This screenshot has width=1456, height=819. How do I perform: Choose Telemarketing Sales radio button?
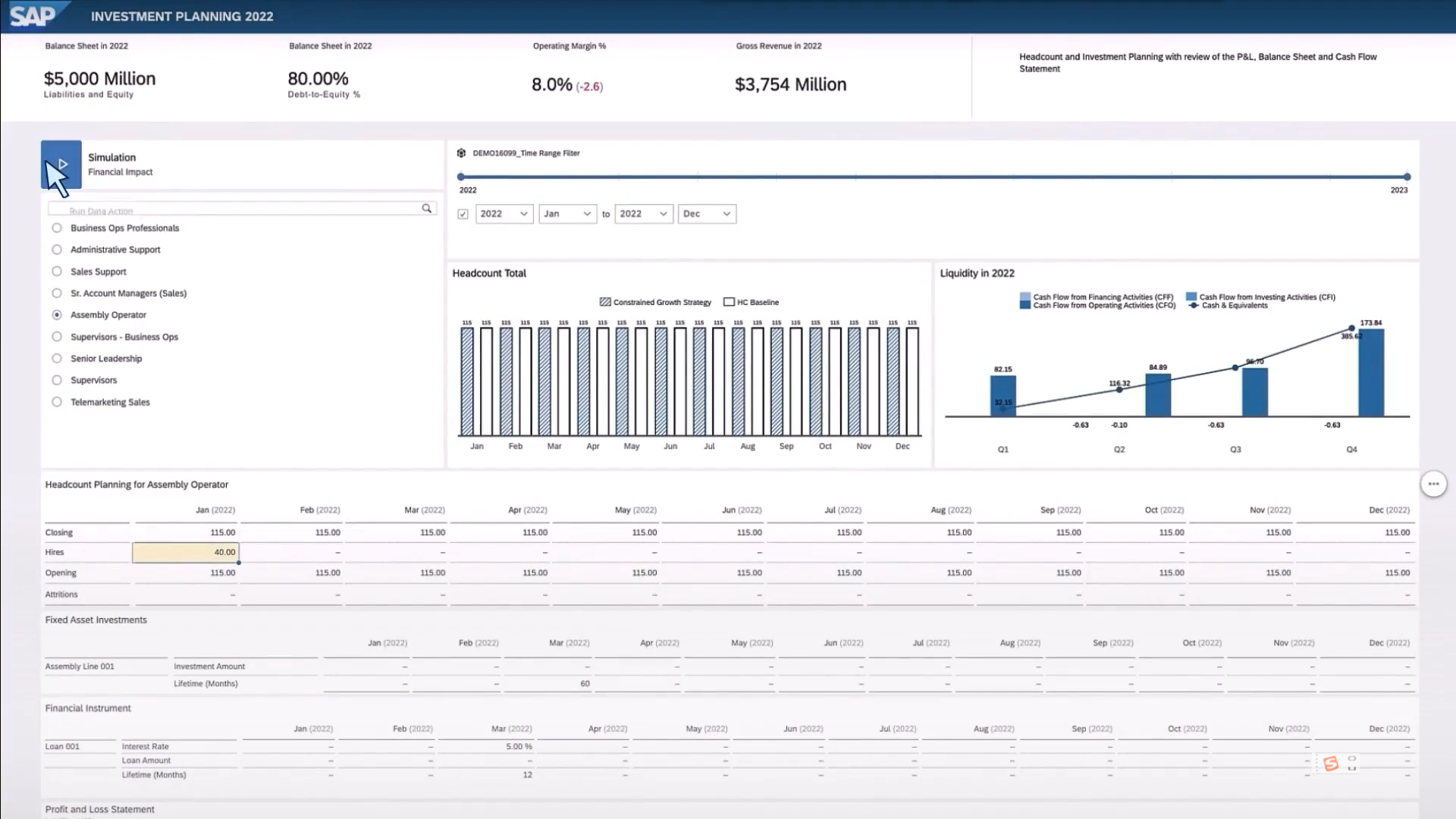coord(57,402)
